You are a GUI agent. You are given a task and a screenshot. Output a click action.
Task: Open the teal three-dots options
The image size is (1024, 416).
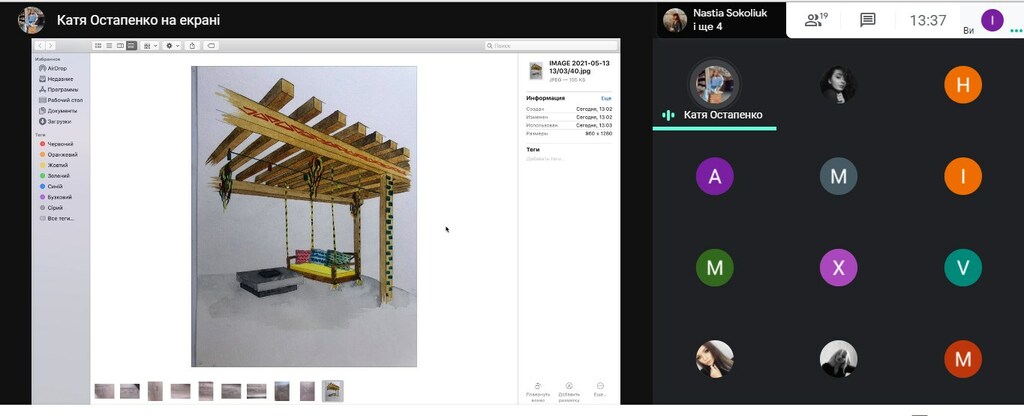click(1016, 29)
